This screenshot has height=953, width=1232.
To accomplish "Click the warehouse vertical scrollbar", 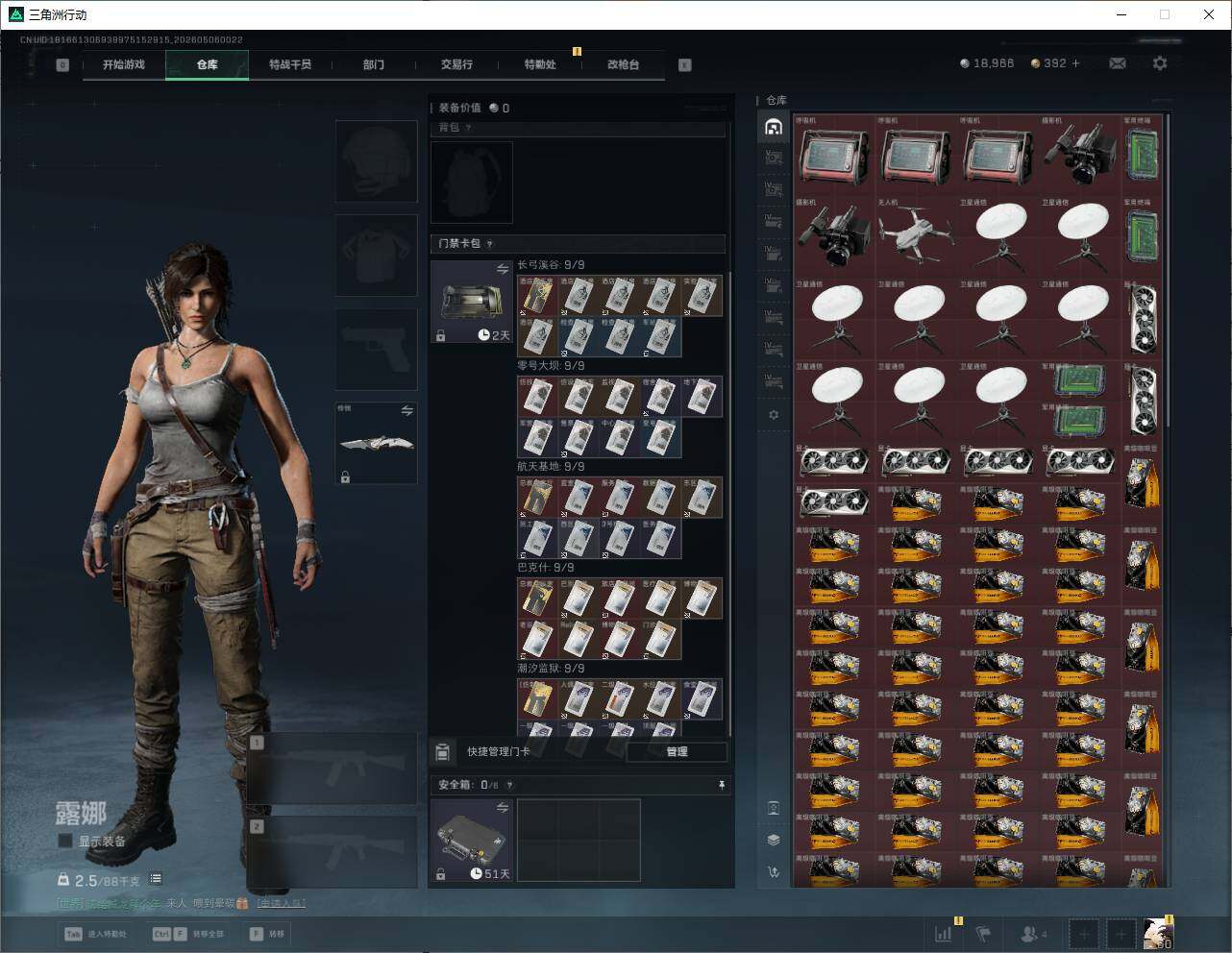I will 1168,271.
